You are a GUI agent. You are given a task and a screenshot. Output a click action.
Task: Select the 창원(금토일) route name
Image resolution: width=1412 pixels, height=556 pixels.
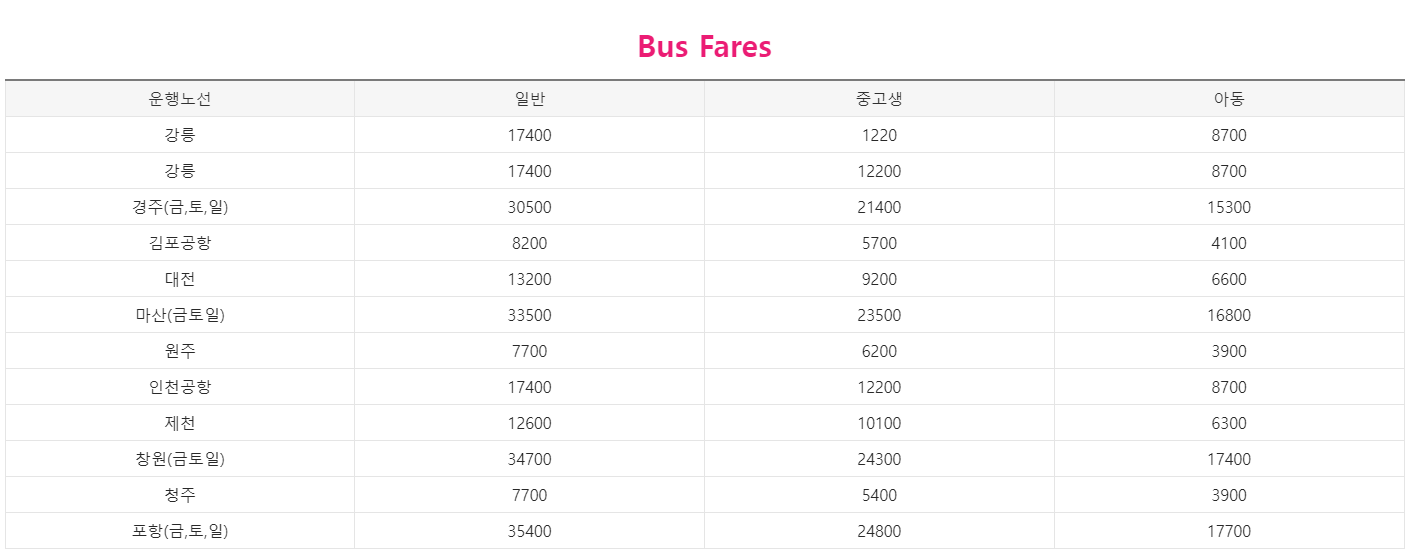coord(180,459)
